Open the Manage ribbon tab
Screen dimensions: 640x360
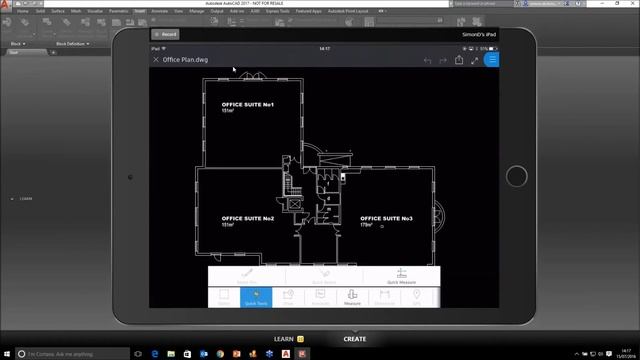pos(196,11)
